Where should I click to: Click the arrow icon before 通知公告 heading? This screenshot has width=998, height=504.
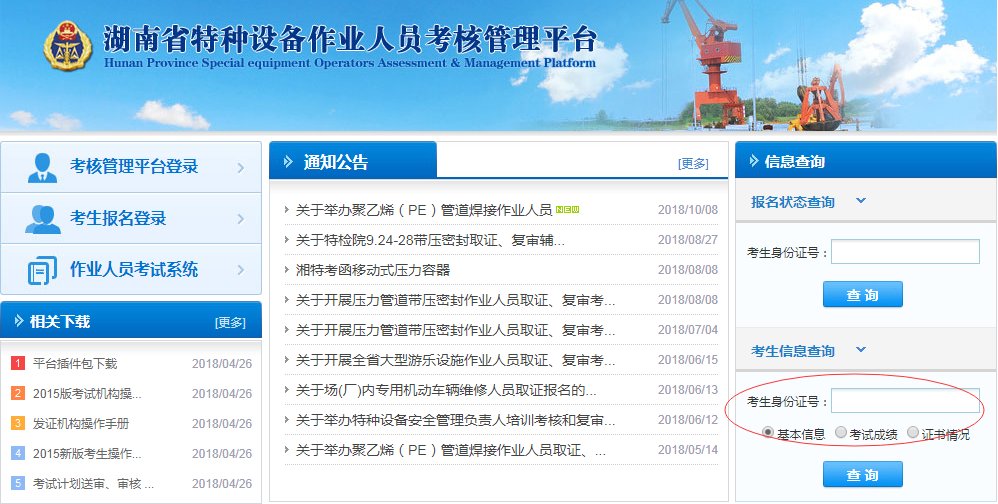click(288, 162)
